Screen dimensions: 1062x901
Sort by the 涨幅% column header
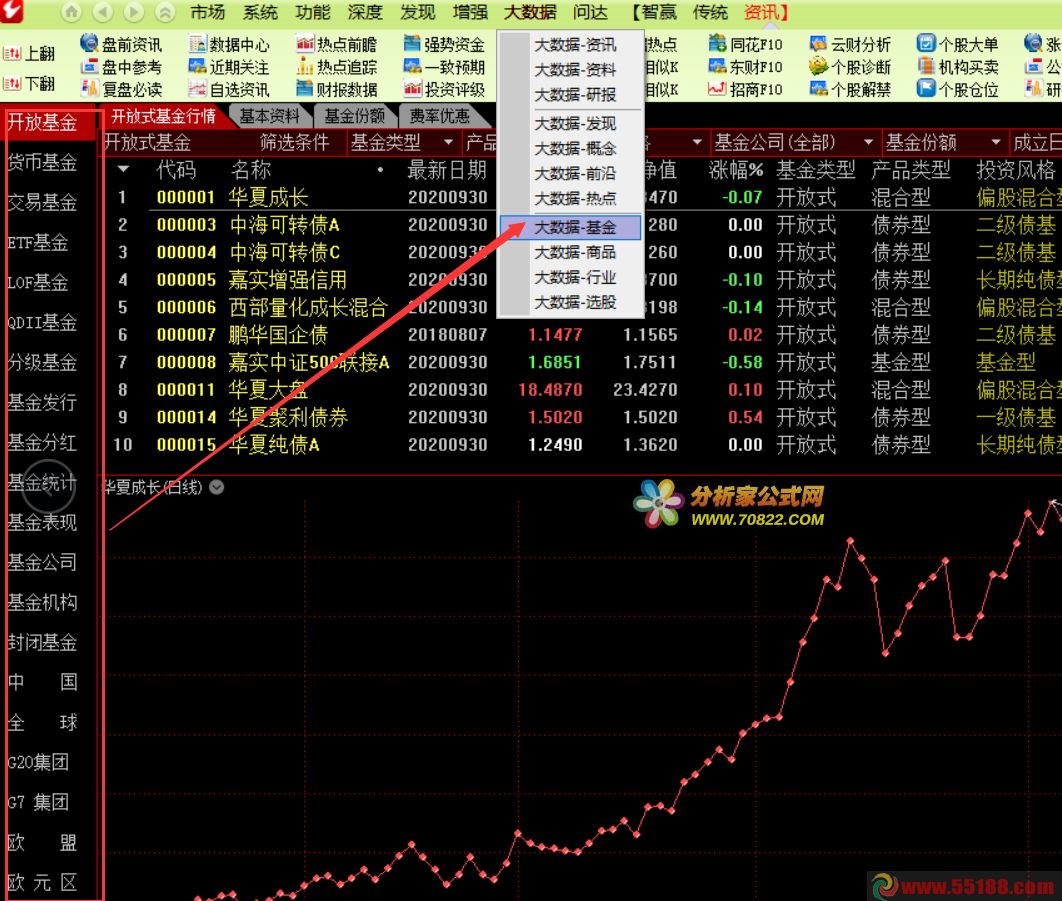[736, 169]
